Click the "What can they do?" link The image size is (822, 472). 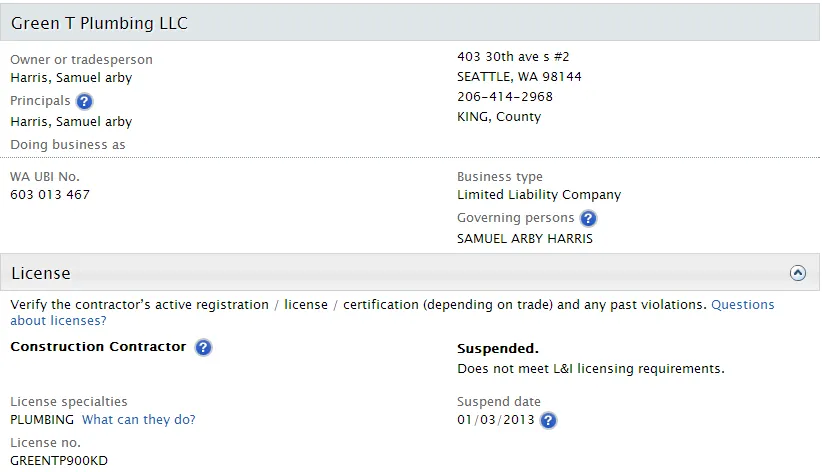tap(139, 420)
